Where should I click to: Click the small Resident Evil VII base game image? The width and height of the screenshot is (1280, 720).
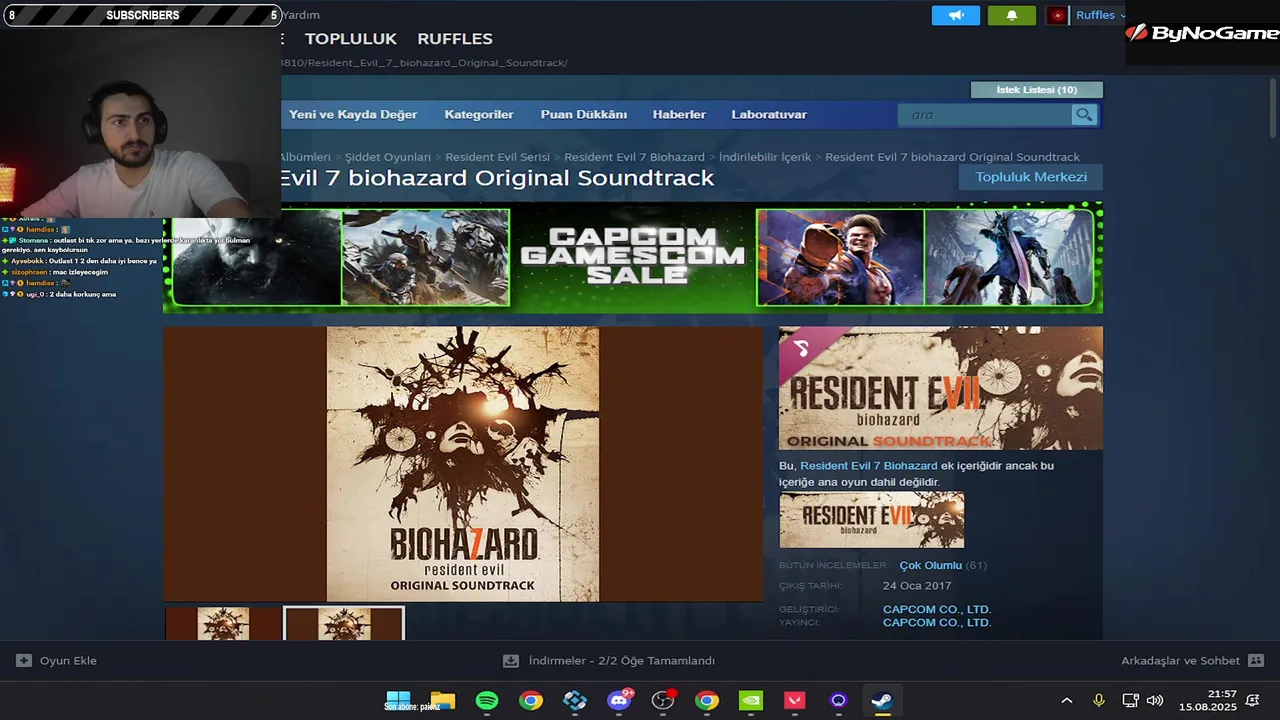[872, 520]
